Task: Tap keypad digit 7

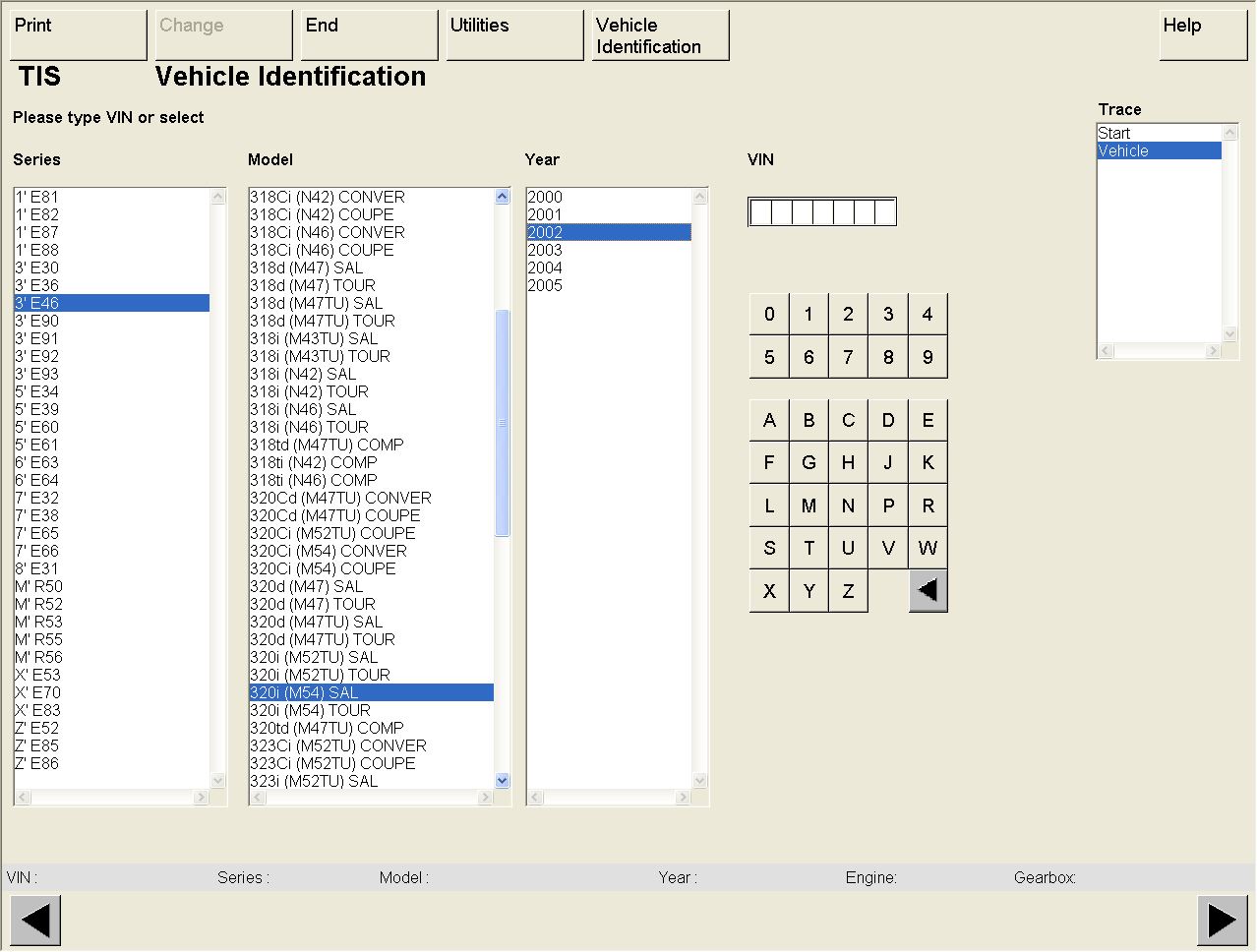Action: (848, 357)
